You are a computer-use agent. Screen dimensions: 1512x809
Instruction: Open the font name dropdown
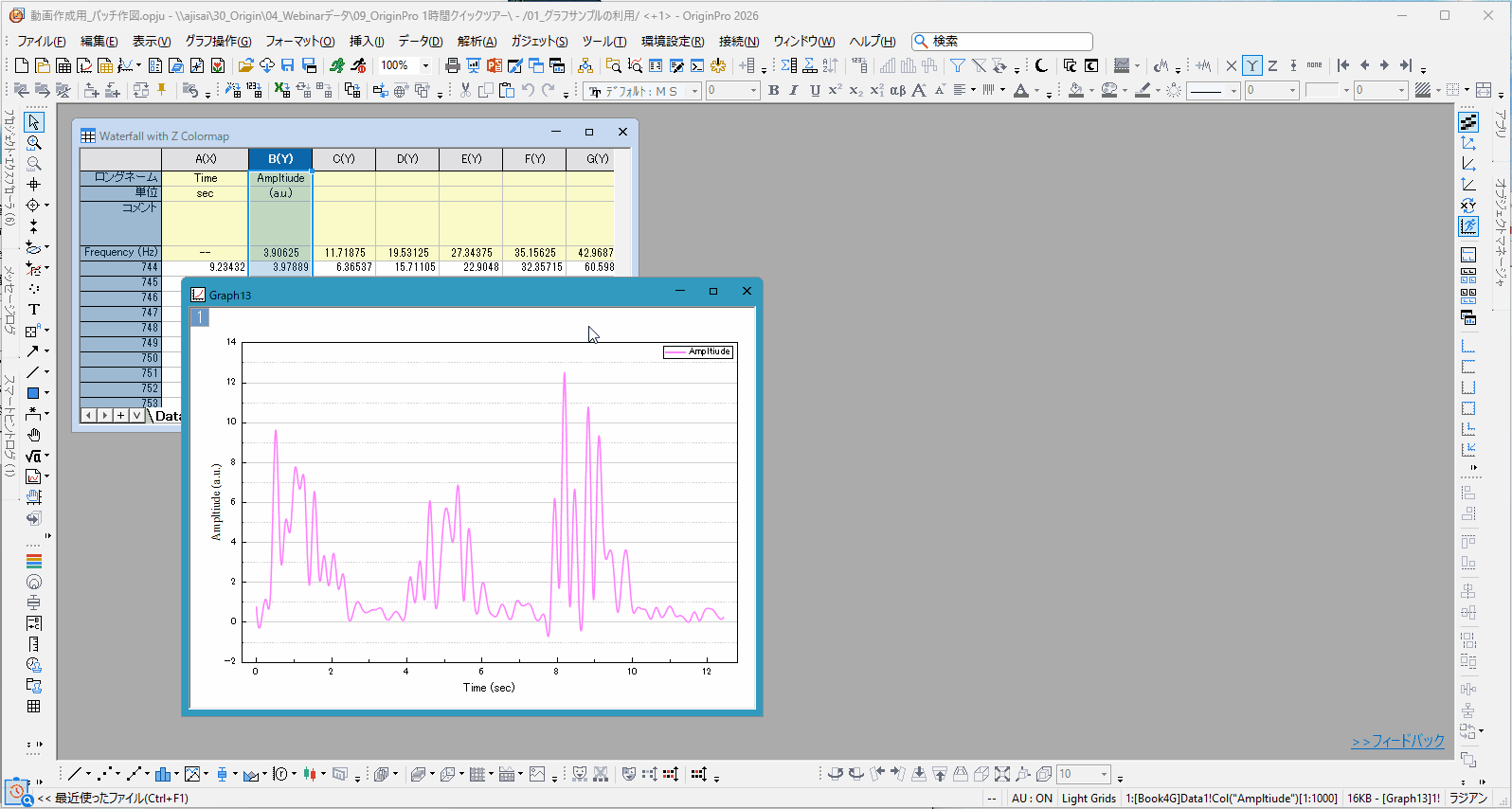coord(694,91)
